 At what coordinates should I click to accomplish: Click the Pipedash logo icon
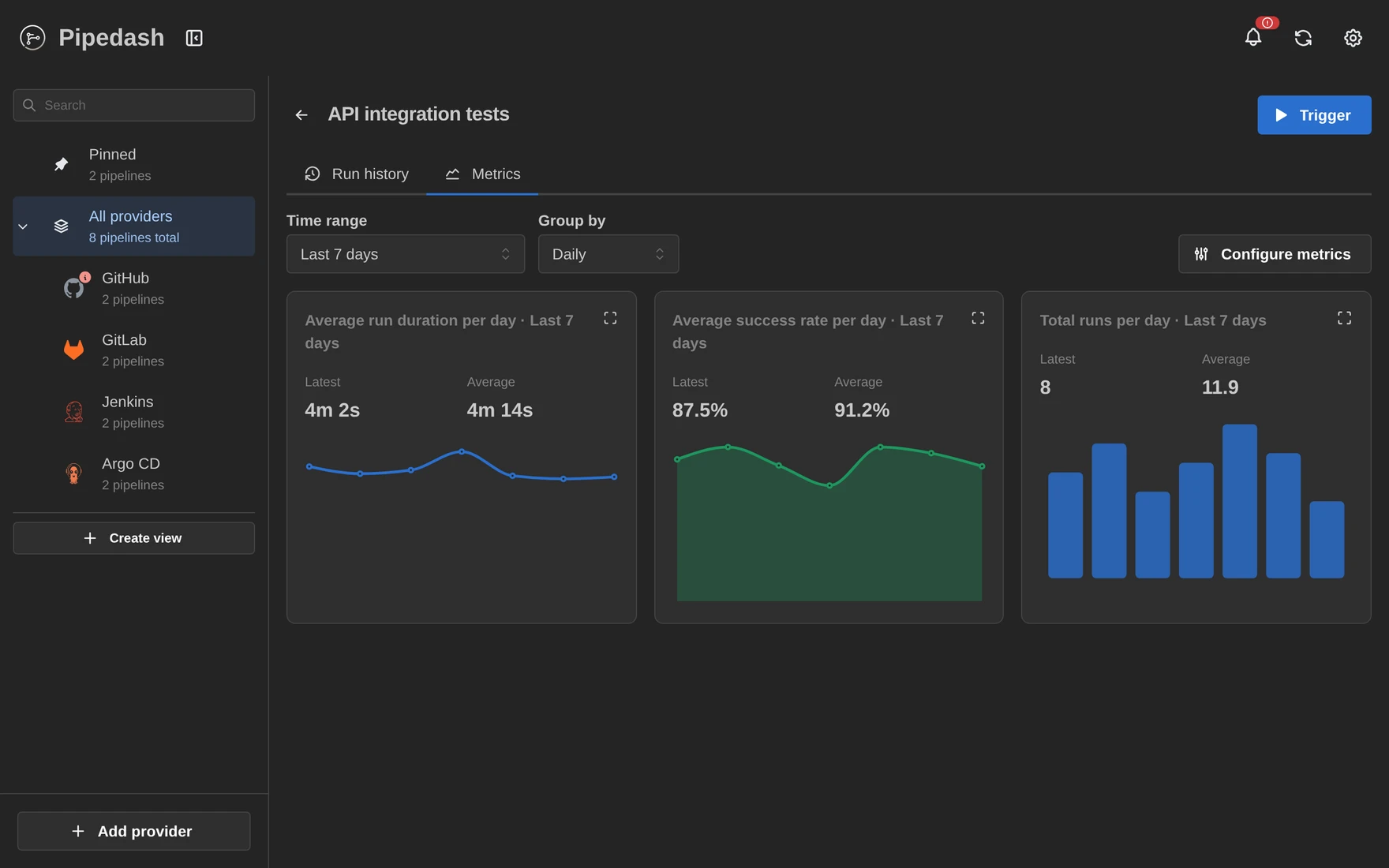click(x=32, y=37)
